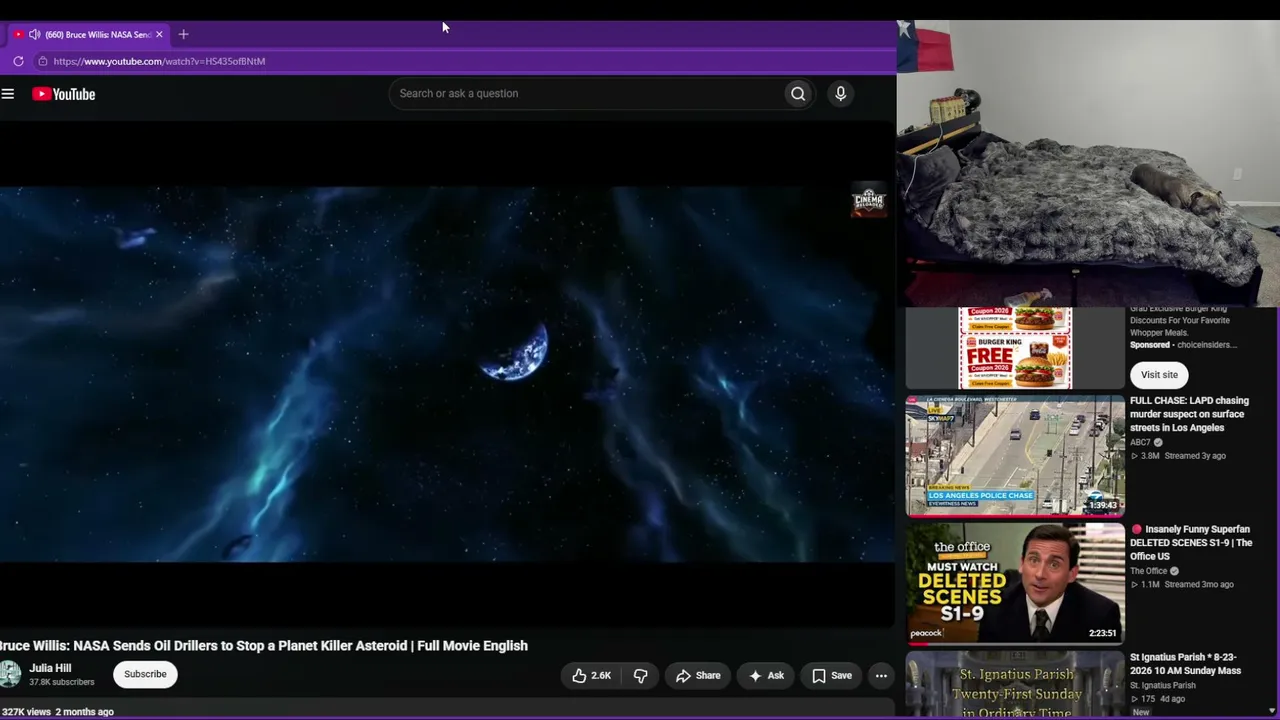Click the Ask button below the video
Screen dimensions: 1280x720
[767, 676]
